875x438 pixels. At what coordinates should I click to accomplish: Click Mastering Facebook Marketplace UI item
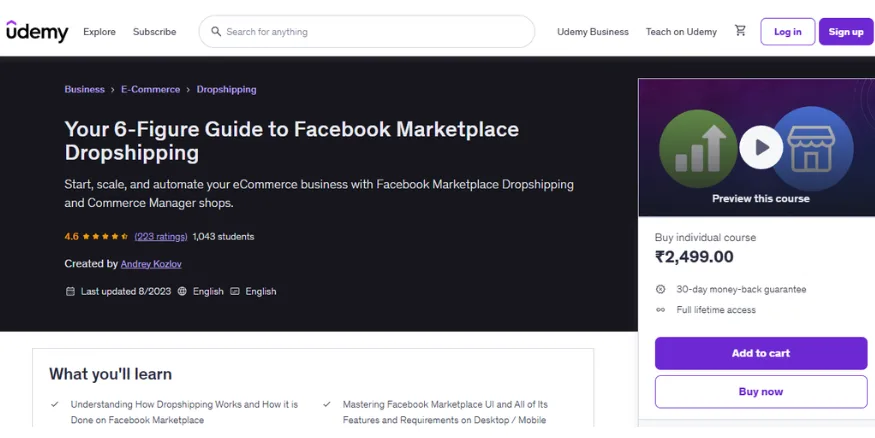(x=445, y=412)
